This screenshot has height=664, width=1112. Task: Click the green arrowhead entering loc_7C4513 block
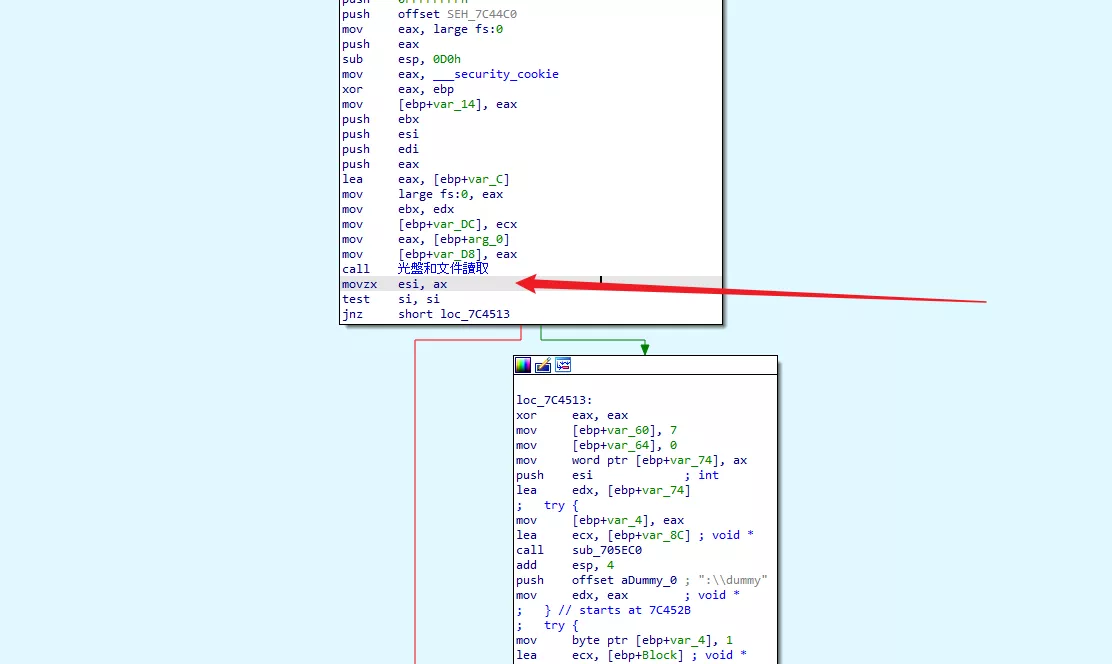coord(645,349)
